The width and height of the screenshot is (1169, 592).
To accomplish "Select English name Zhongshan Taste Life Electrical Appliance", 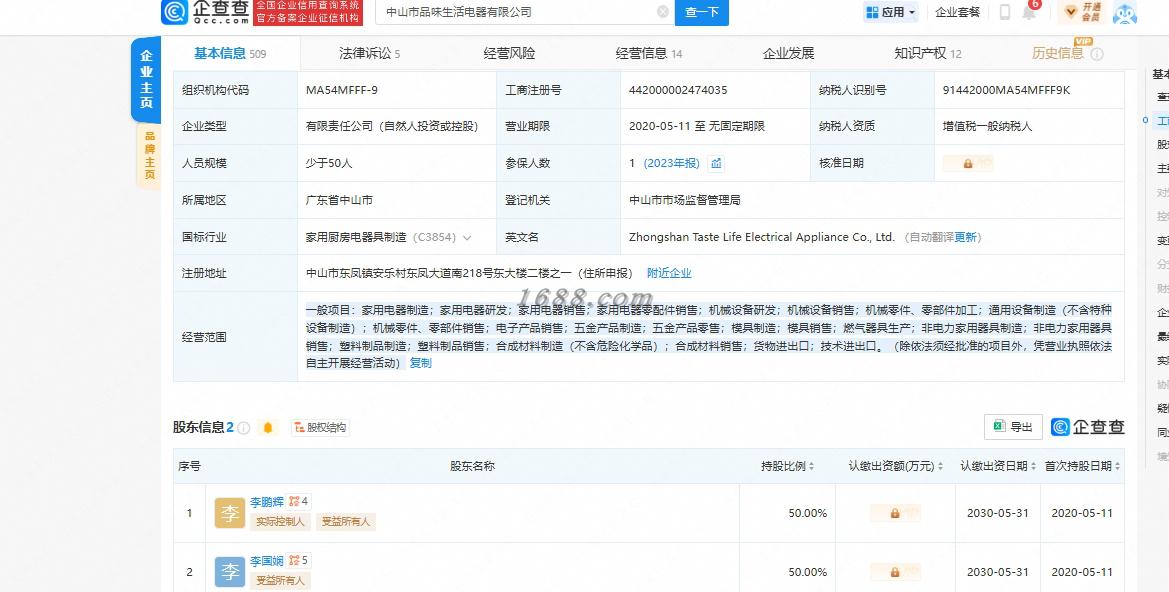I will [x=761, y=237].
